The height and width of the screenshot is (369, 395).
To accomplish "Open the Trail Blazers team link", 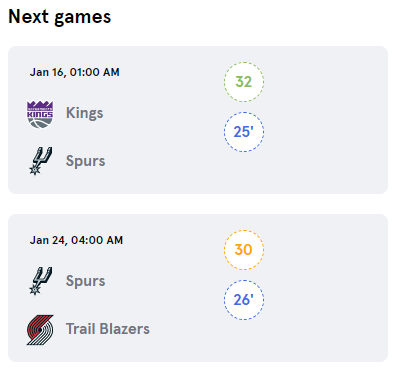I will click(x=108, y=329).
